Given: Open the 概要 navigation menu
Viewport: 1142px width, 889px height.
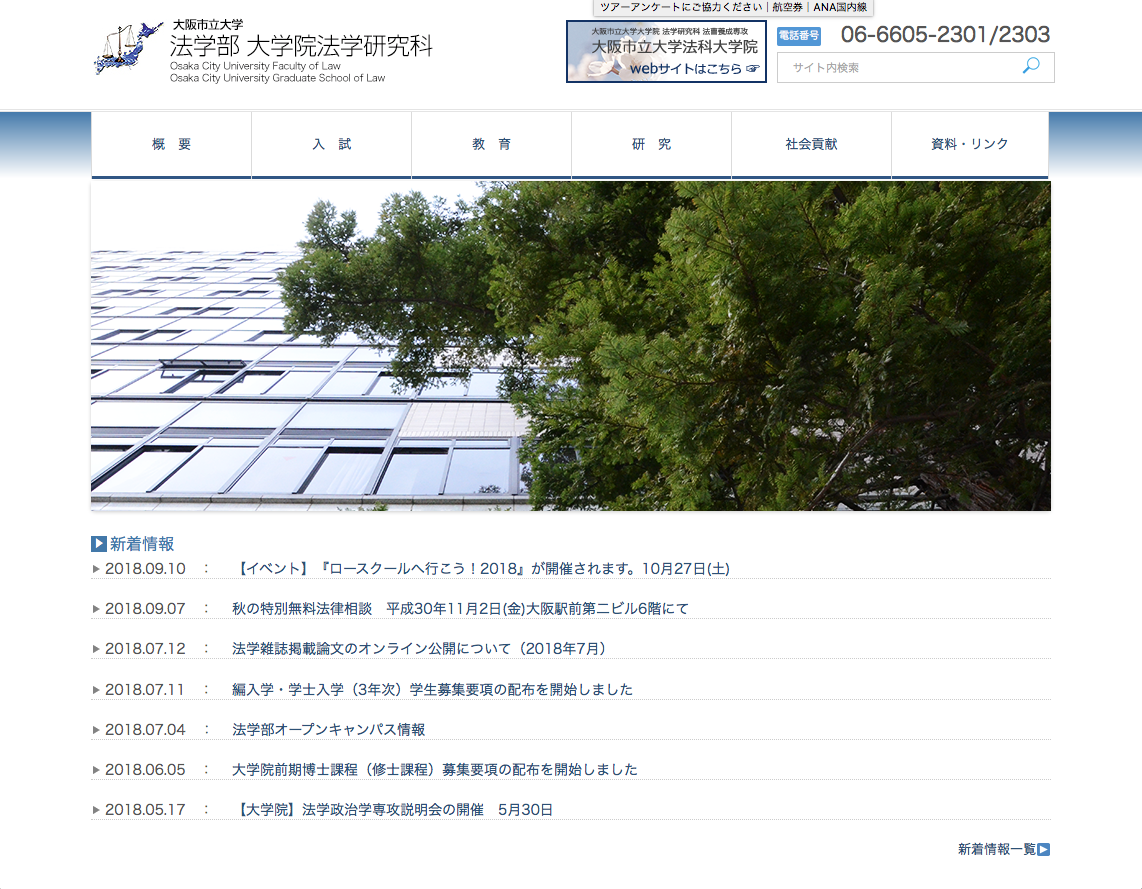Looking at the screenshot, I should (171, 144).
